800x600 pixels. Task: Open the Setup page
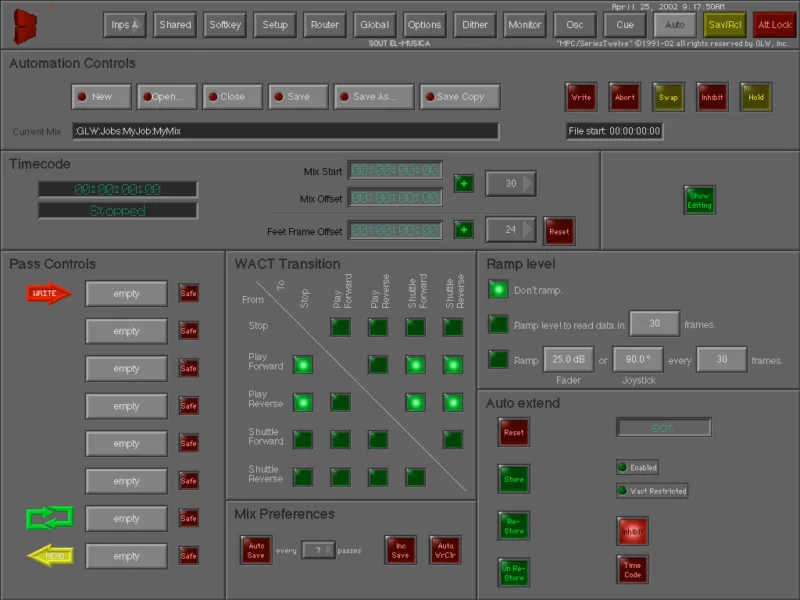point(275,25)
